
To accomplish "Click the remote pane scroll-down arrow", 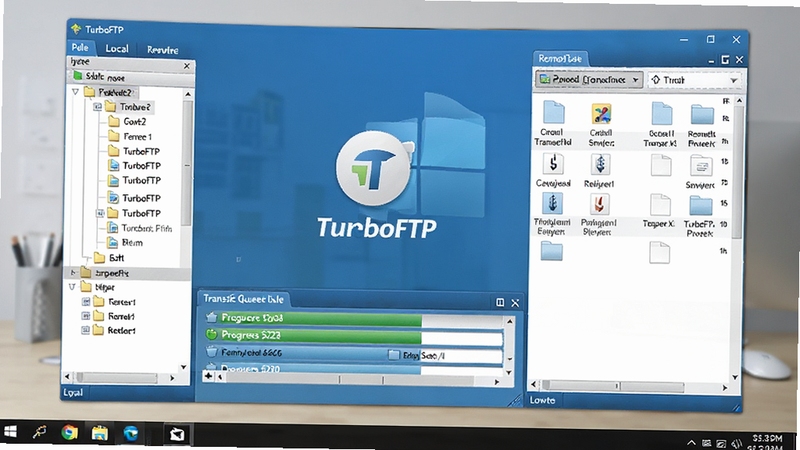I will [x=735, y=377].
